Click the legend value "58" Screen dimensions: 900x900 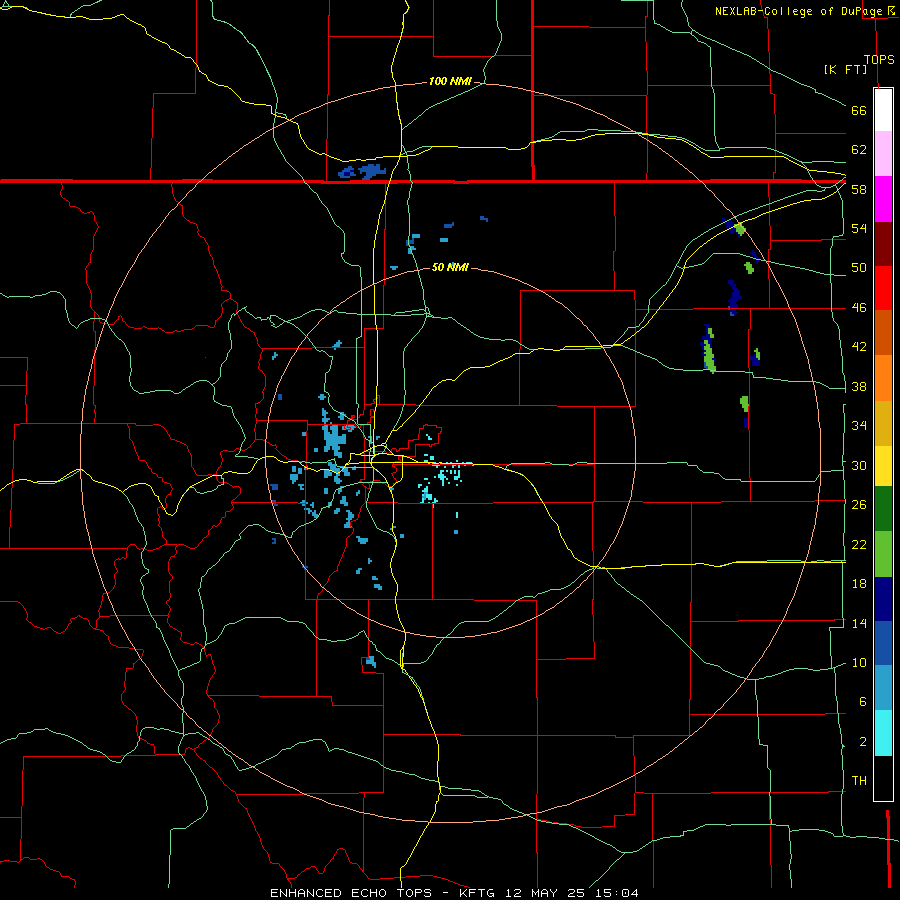pos(859,189)
